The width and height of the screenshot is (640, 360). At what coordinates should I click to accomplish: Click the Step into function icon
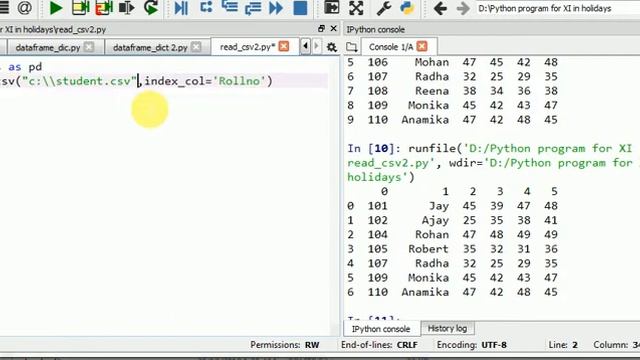(x=229, y=7)
